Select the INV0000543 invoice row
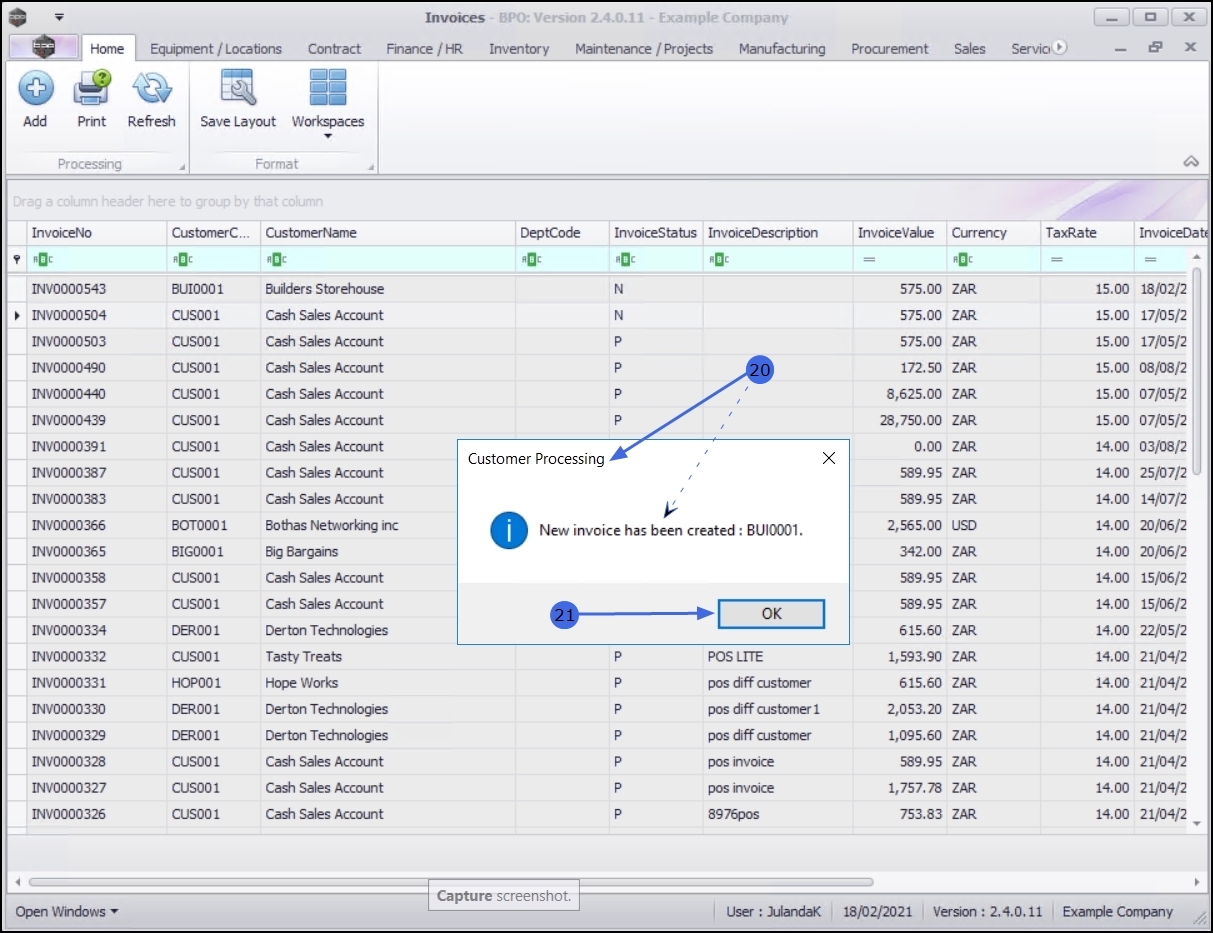The image size is (1213, 933). (x=68, y=289)
